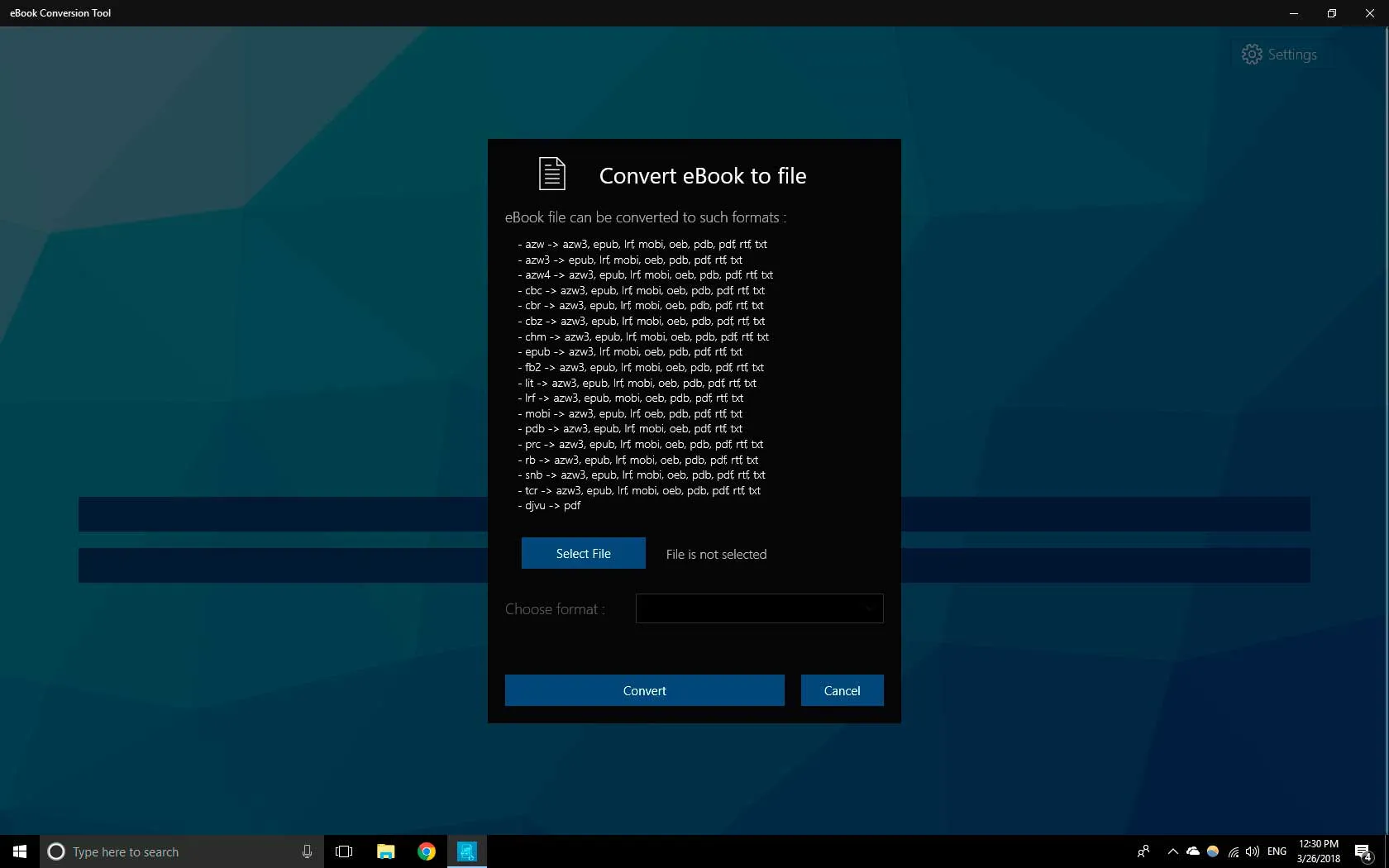The image size is (1389, 868).
Task: Expand hidden system tray icons
Action: (x=1172, y=851)
